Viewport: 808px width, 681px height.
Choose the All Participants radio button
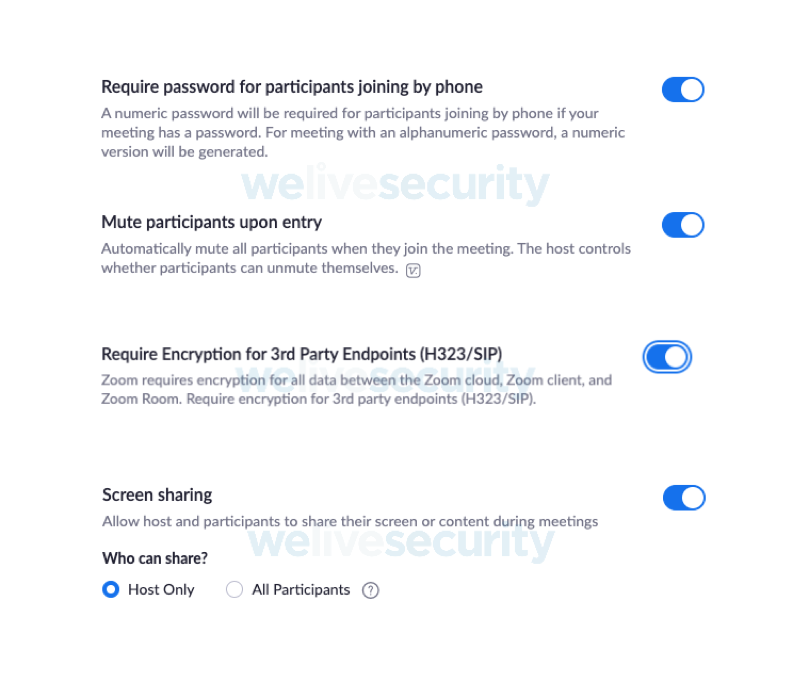pos(234,589)
